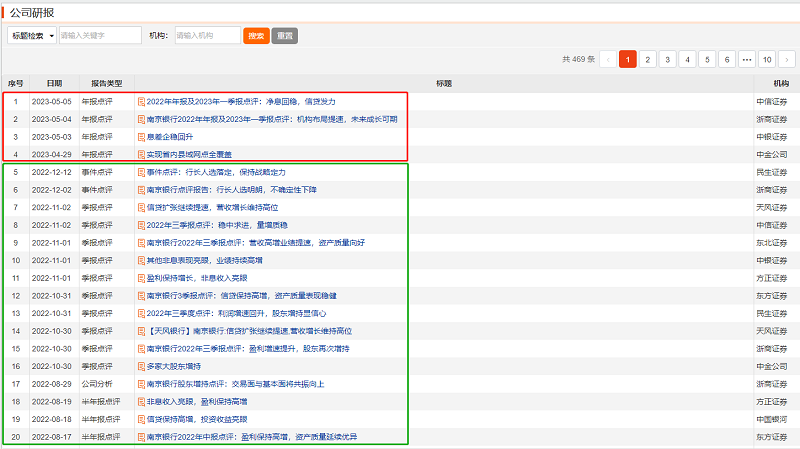This screenshot has height=449, width=800.
Task: Click the document icon beside 其他非息表现亮眼，业绩持续高增
Action: click(141, 260)
